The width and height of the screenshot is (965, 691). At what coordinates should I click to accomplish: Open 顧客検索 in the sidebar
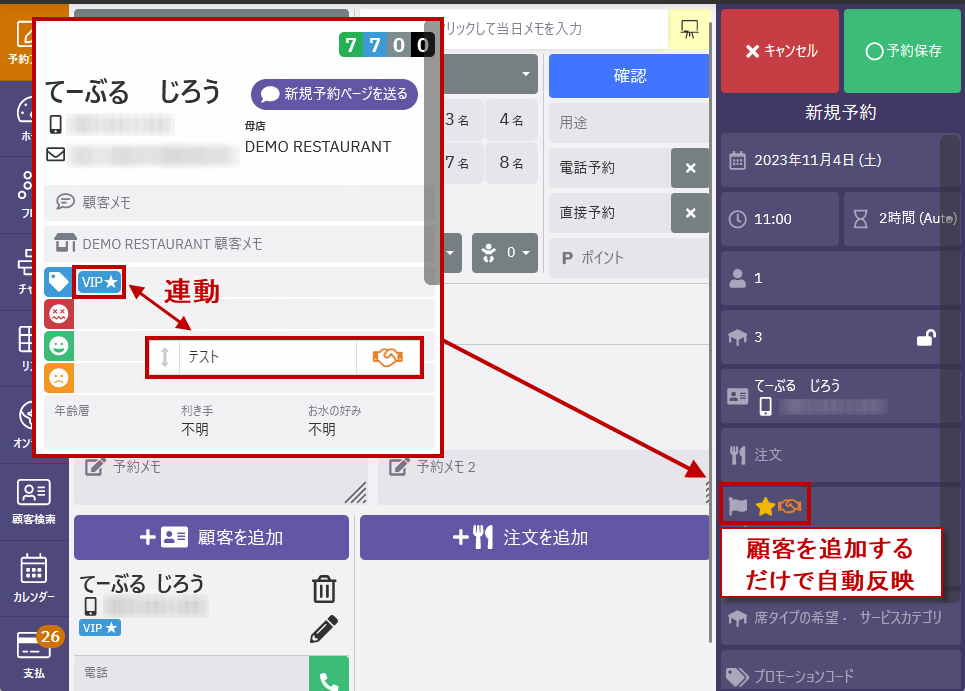pos(34,502)
